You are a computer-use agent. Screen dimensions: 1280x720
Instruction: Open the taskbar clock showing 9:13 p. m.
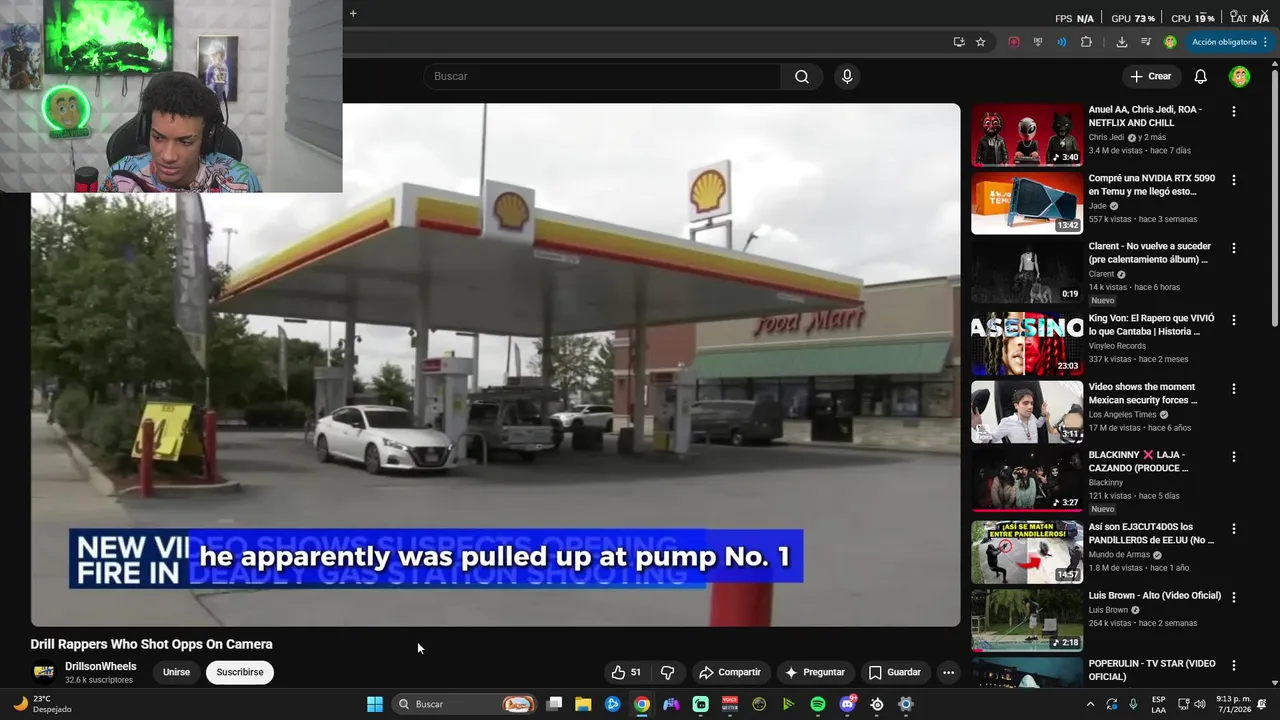tap(1233, 704)
